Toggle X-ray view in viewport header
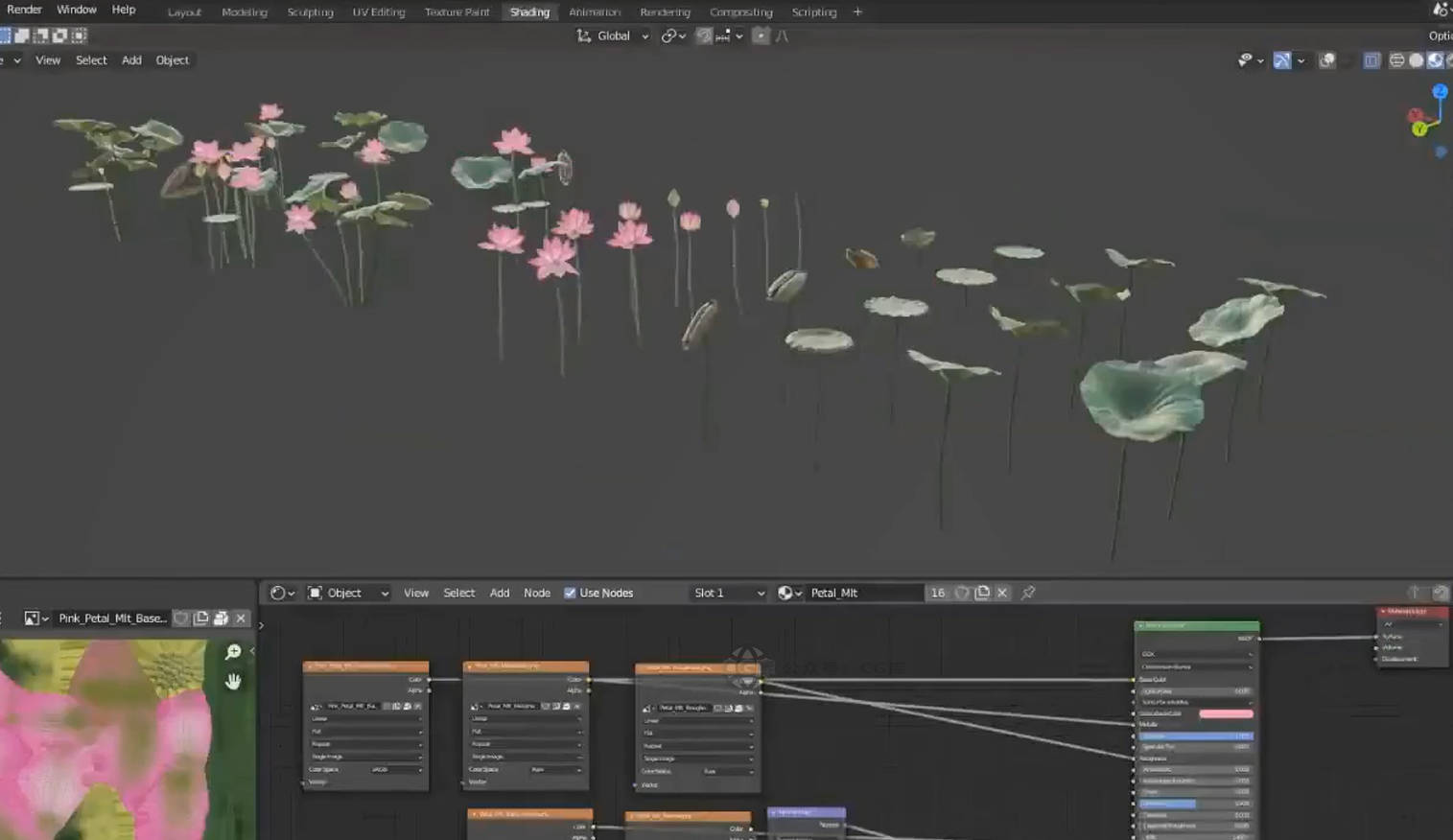 (1371, 60)
